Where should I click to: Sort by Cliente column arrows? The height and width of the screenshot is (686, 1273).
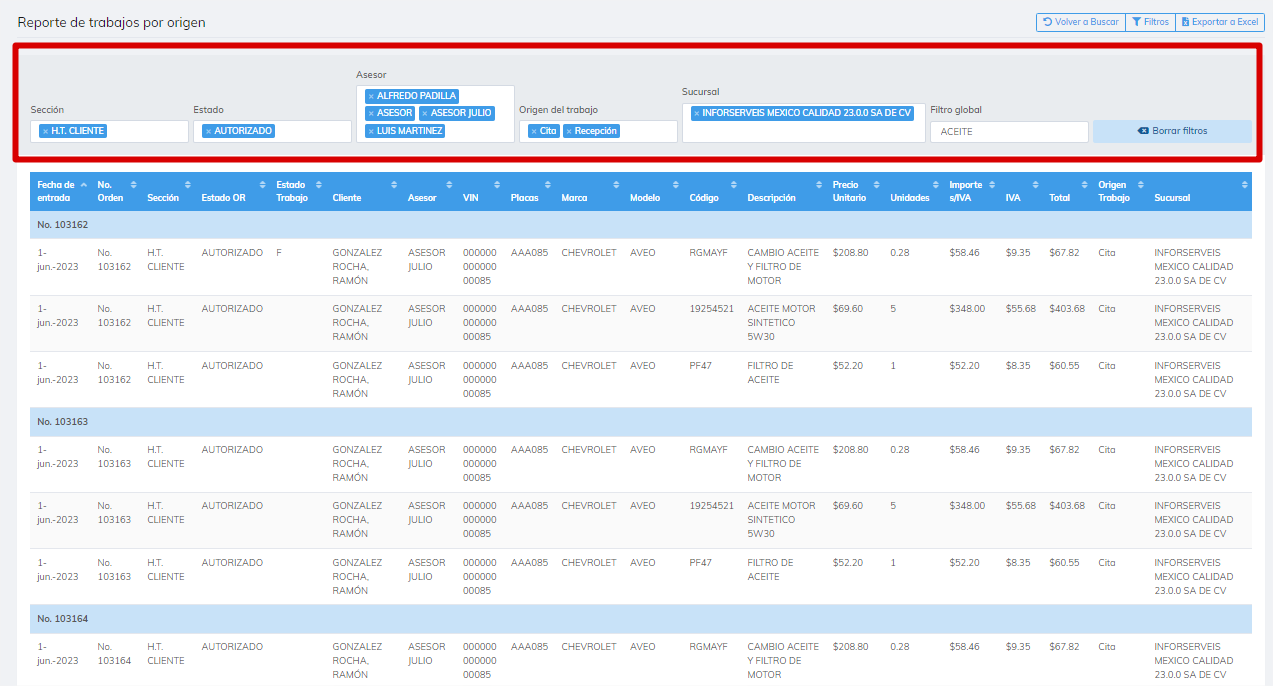tap(395, 185)
